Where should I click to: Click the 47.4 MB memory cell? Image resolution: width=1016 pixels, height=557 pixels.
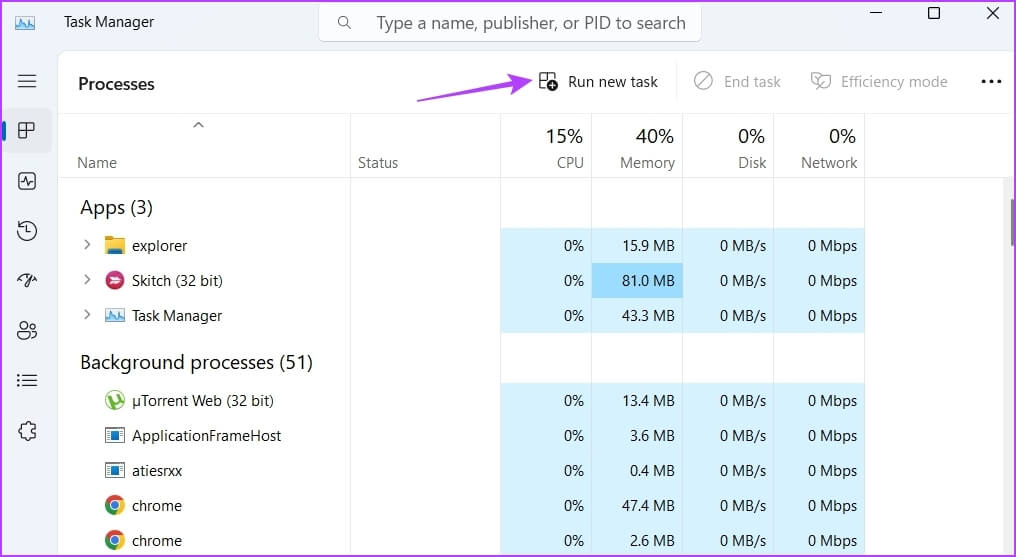click(637, 506)
